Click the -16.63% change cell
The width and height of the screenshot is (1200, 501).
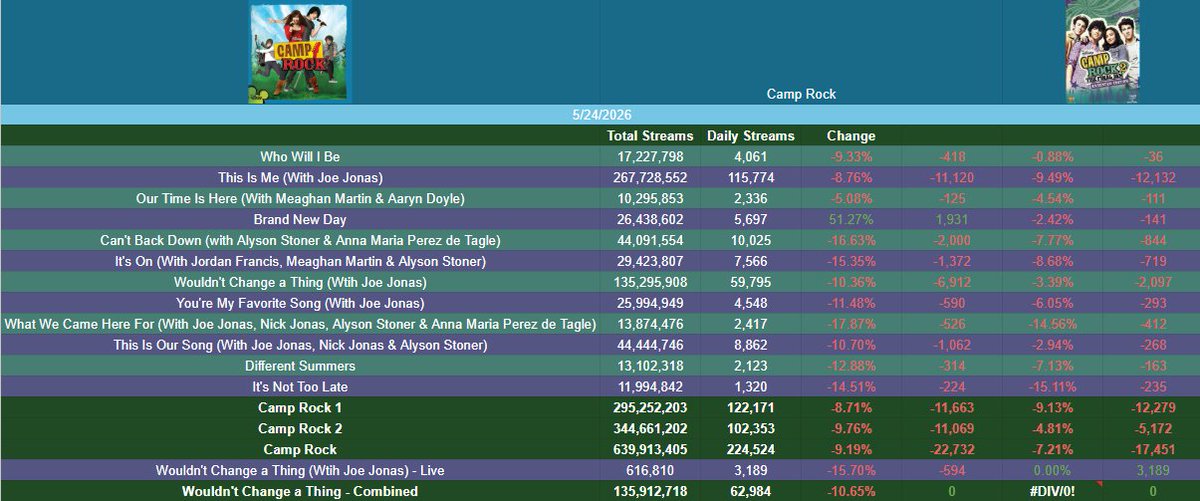coord(851,241)
